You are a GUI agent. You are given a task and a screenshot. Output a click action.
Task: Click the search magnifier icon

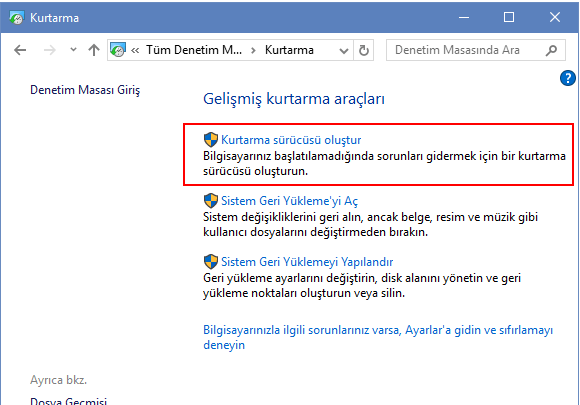tap(551, 50)
